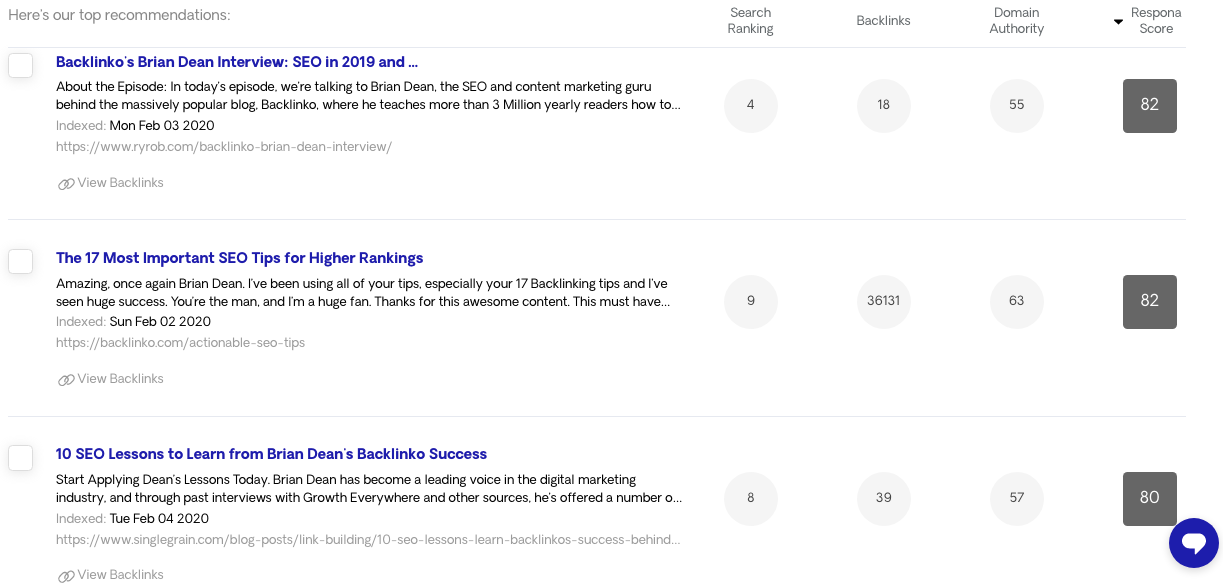Click indexed date Mon Feb 03 2020
Viewport: 1223px width, 585px height.
[x=162, y=126]
